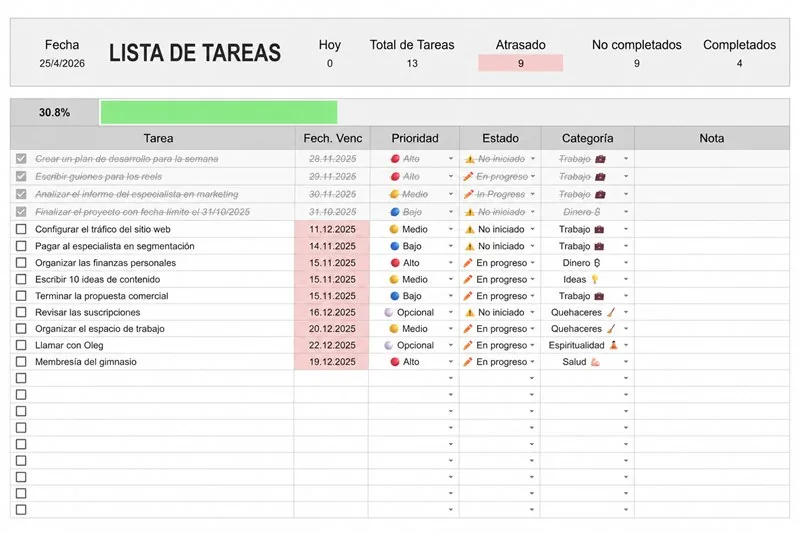Click the warning icon for Revisar las suscripciones status
The image size is (800, 533).
469,312
